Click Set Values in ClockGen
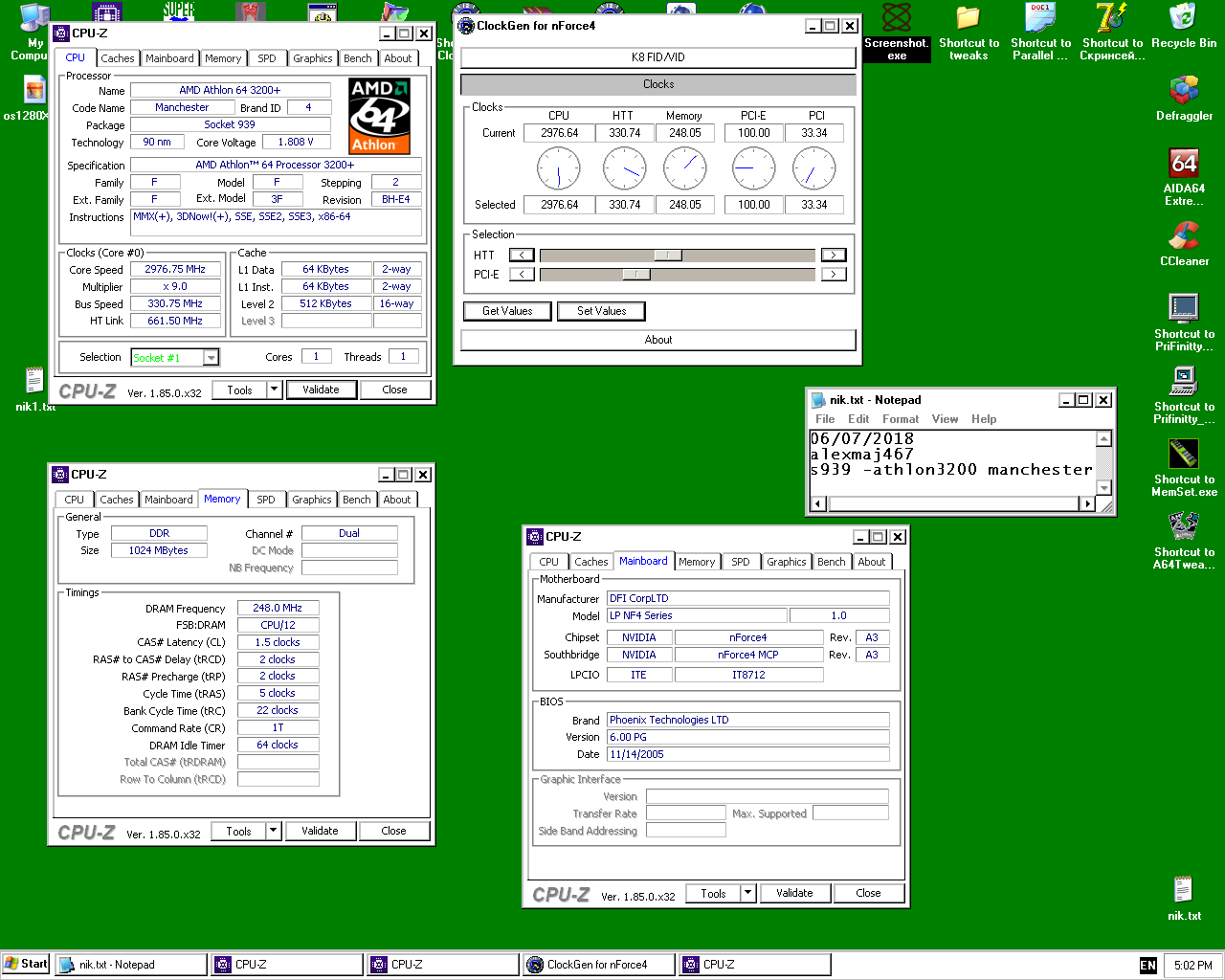Image resolution: width=1225 pixels, height=980 pixels. [601, 311]
